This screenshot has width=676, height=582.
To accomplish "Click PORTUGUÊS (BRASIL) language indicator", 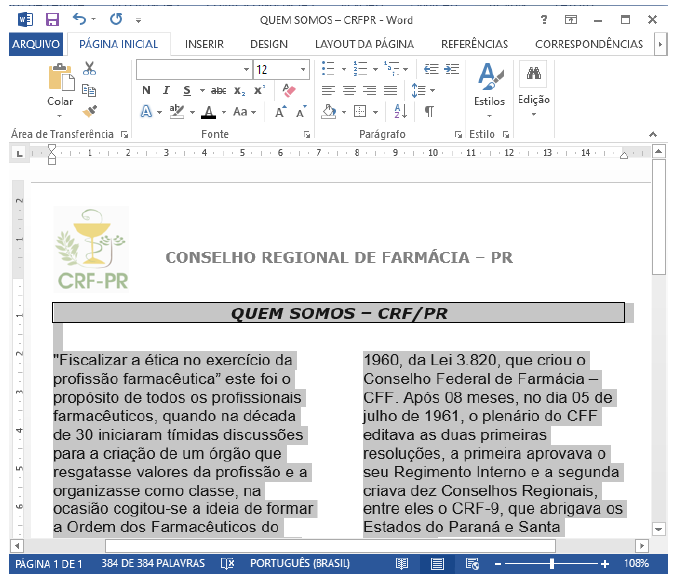I will [x=300, y=563].
